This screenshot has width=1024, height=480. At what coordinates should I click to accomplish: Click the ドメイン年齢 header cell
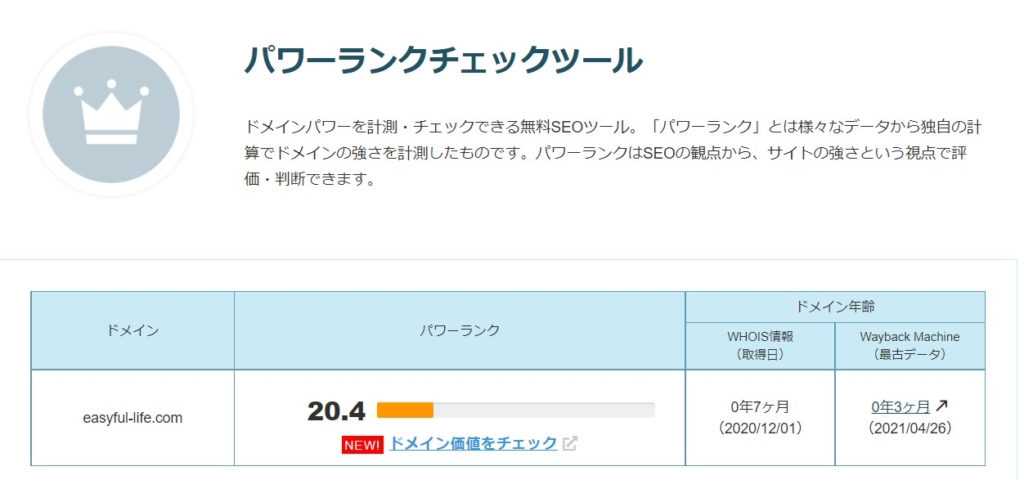tap(835, 307)
